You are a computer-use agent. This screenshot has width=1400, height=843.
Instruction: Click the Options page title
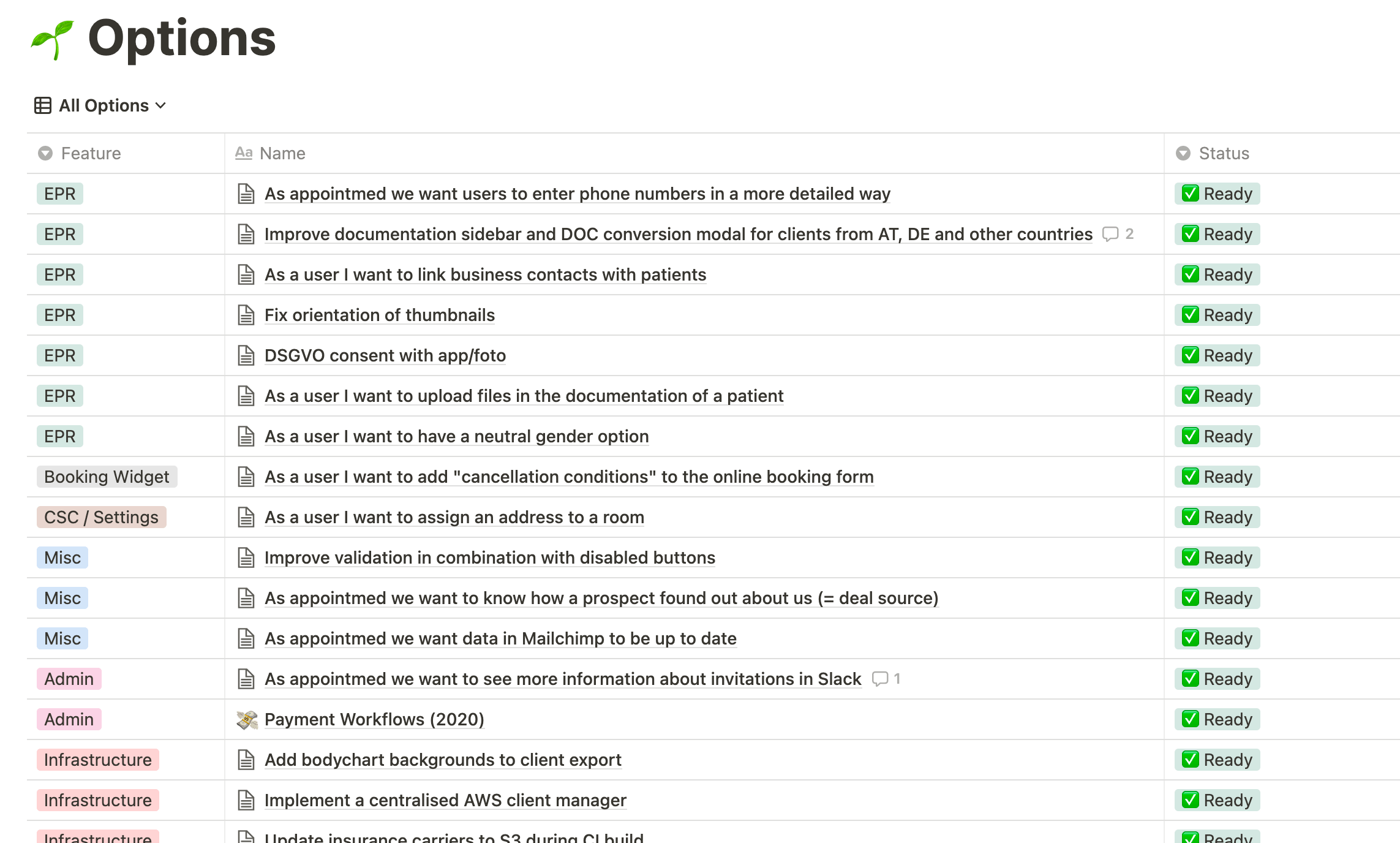click(x=182, y=38)
